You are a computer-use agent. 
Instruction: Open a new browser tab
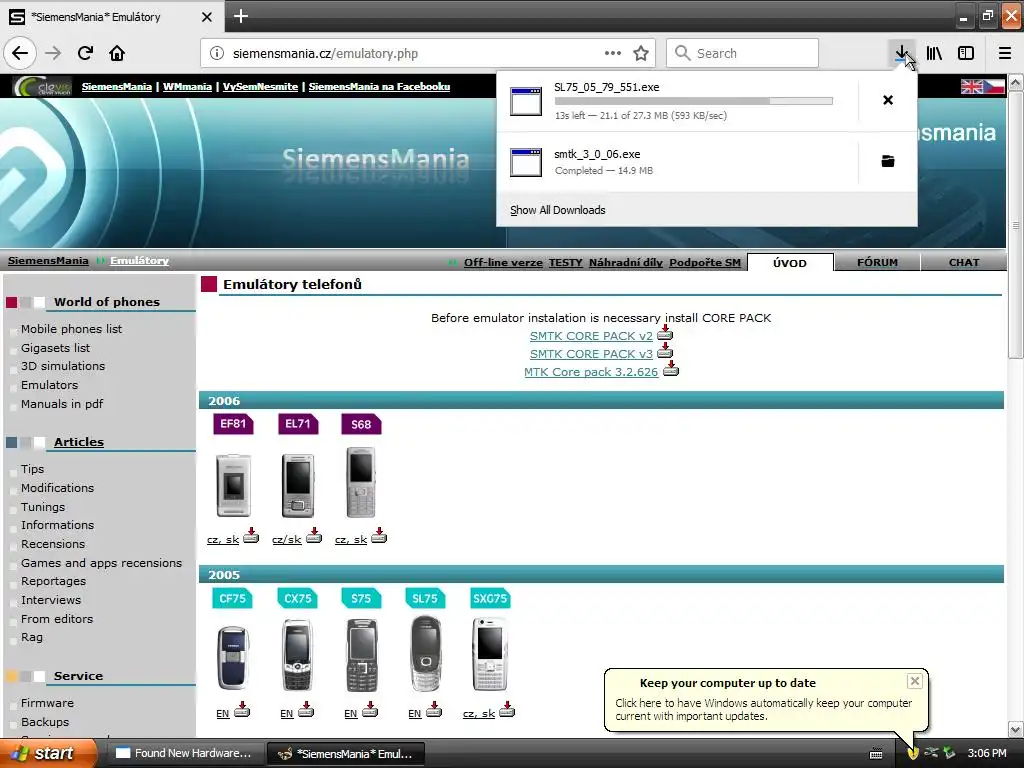(x=241, y=16)
